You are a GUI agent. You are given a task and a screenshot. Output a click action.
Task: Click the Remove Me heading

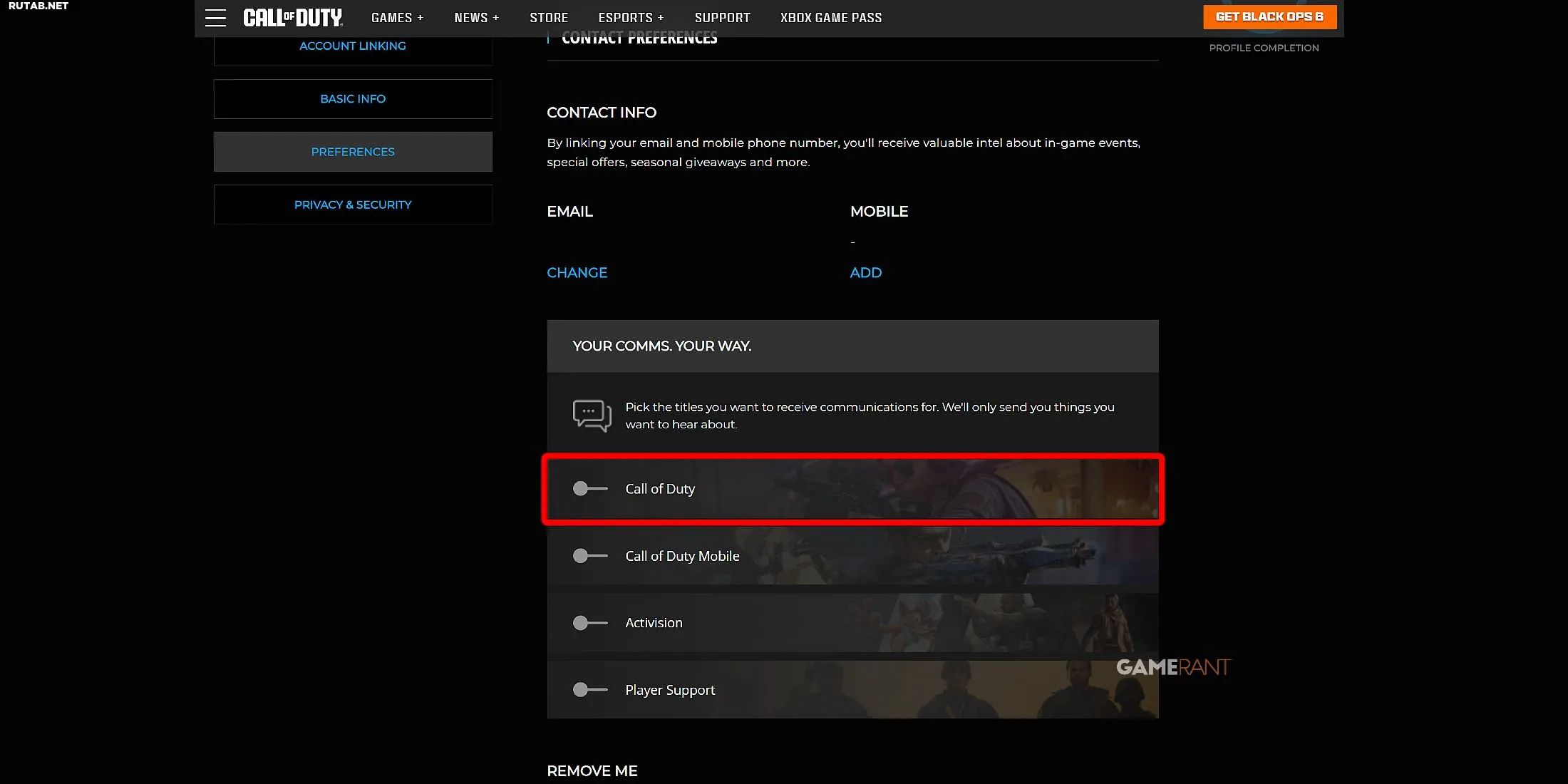(592, 771)
